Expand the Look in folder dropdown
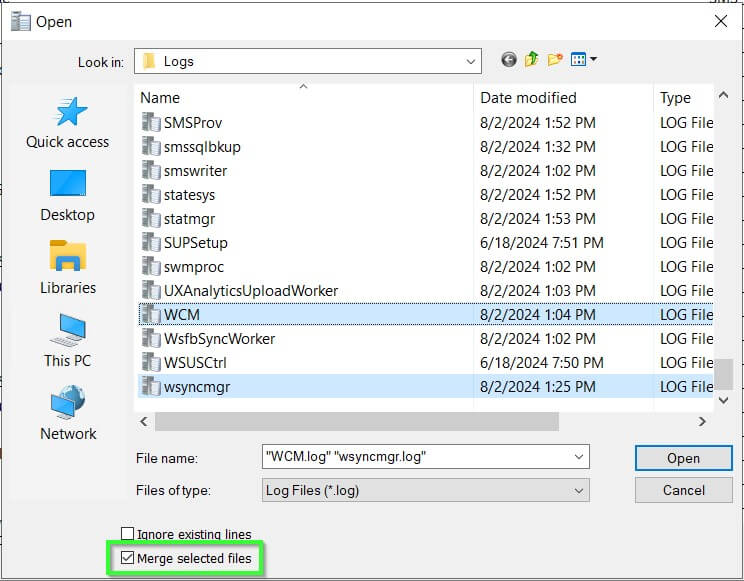The width and height of the screenshot is (744, 581). pos(470,61)
